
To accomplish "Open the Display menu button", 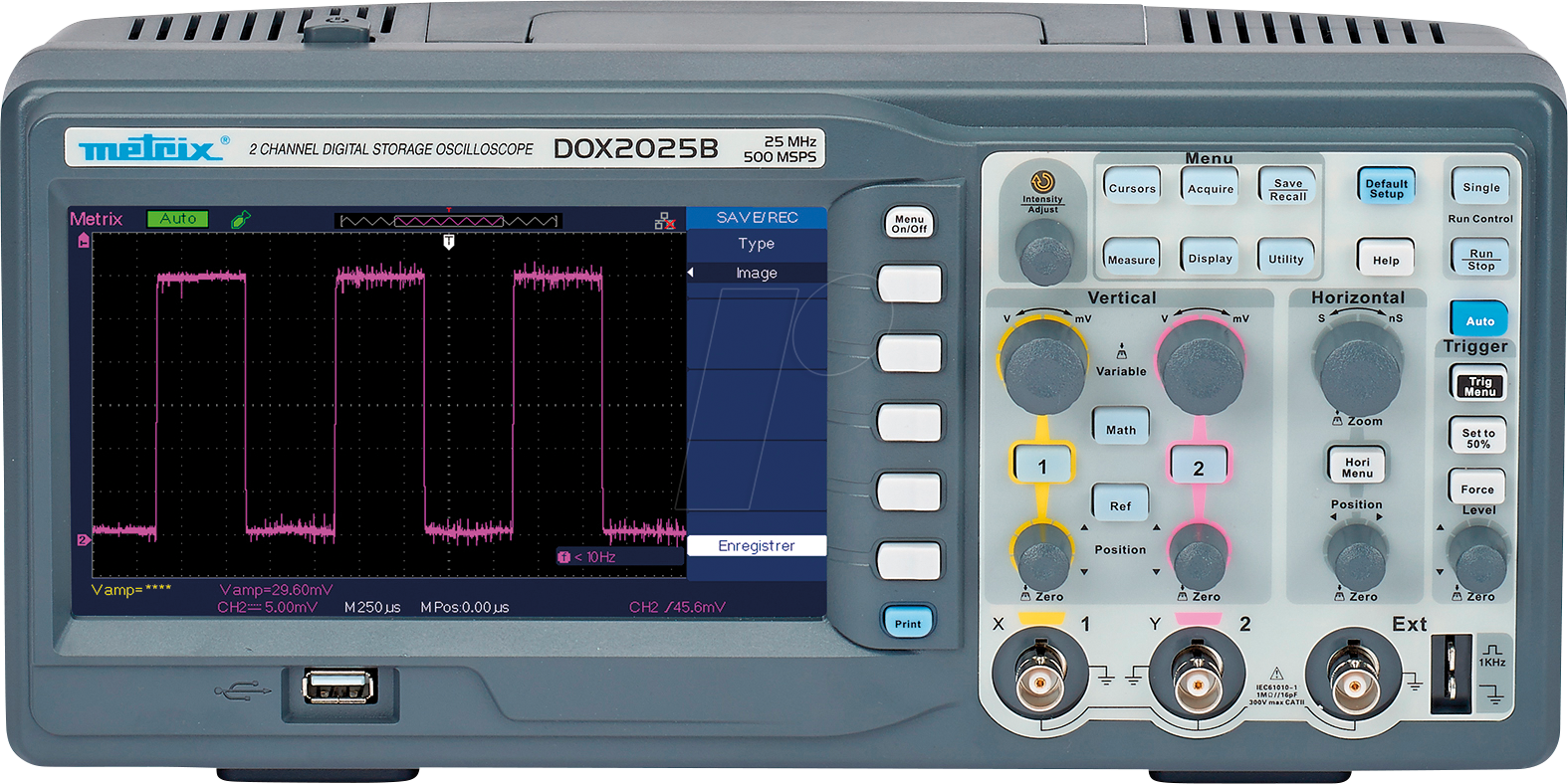I will 1210,257.
